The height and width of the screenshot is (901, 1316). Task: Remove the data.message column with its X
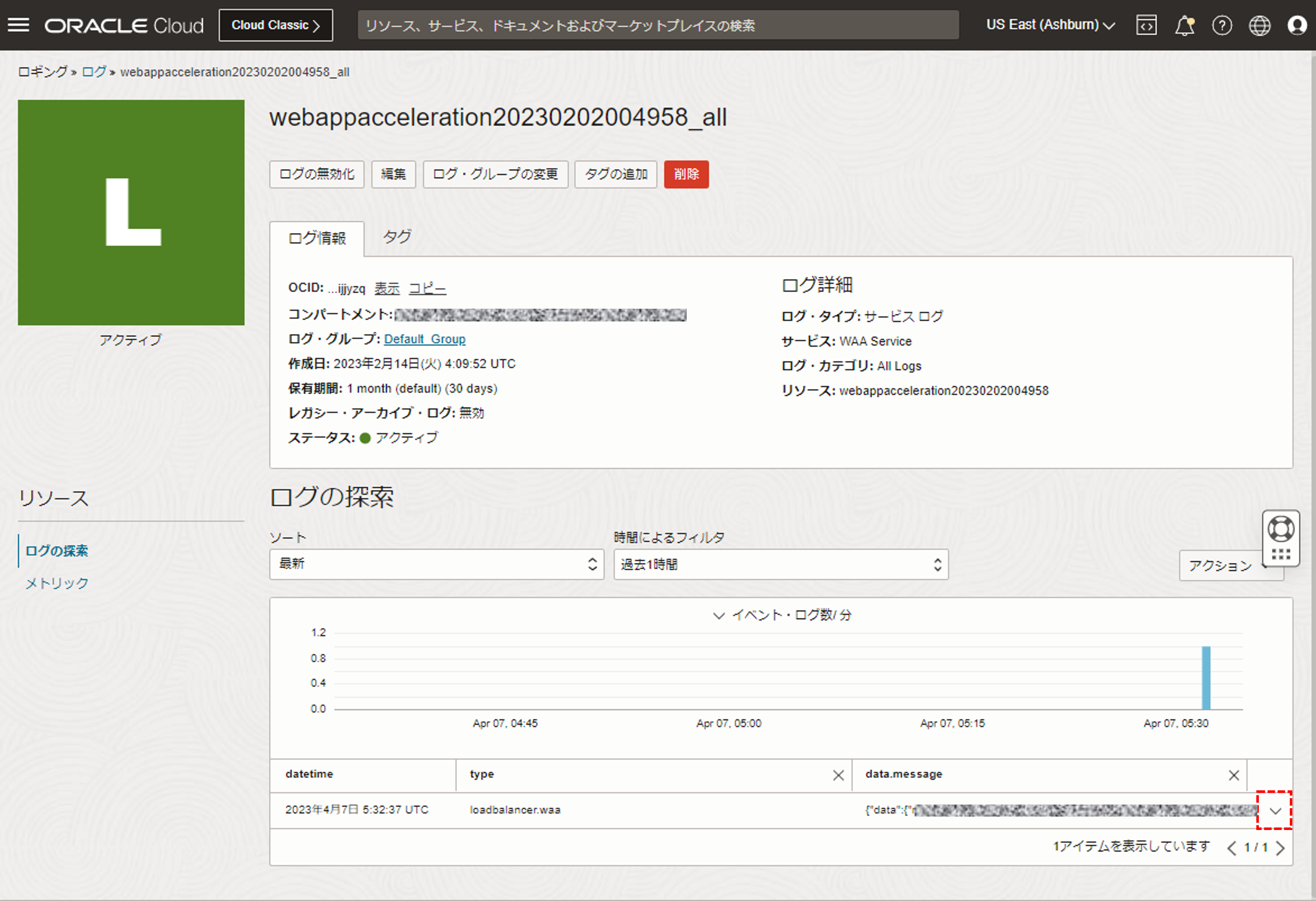pos(1233,775)
